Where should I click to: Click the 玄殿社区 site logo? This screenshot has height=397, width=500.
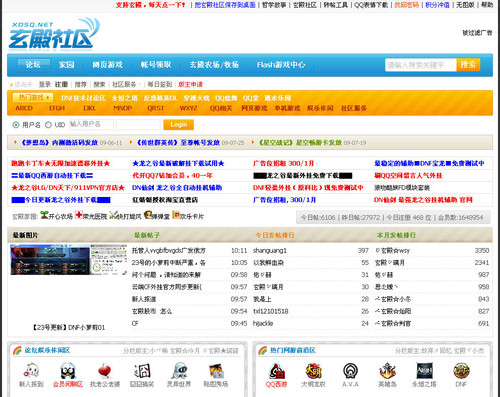pyautogui.click(x=54, y=34)
